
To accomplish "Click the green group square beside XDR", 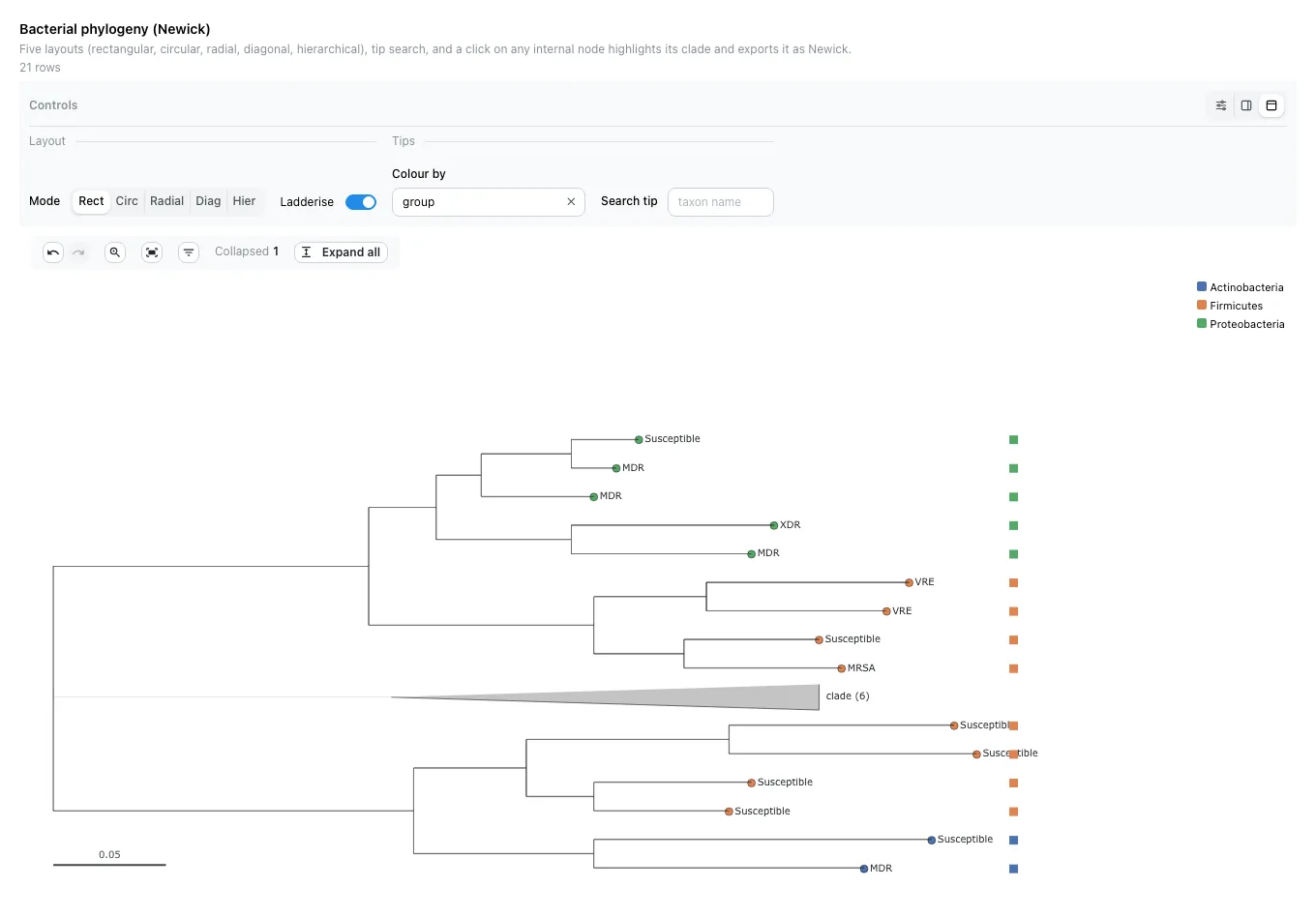I will pyautogui.click(x=1014, y=526).
